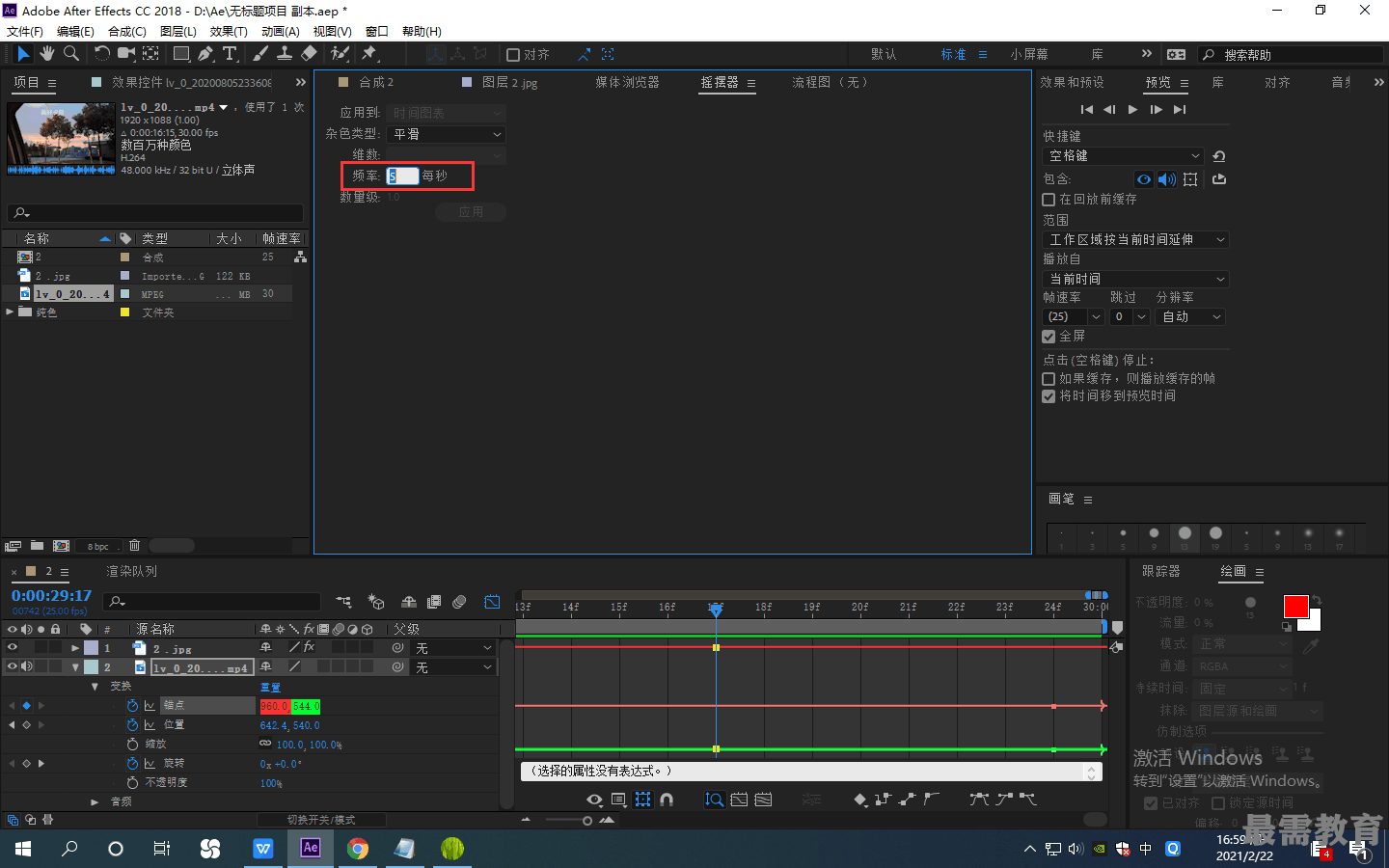The height and width of the screenshot is (868, 1389).
Task: Click the Easy Ease keyframe icon
Action: coord(979,800)
